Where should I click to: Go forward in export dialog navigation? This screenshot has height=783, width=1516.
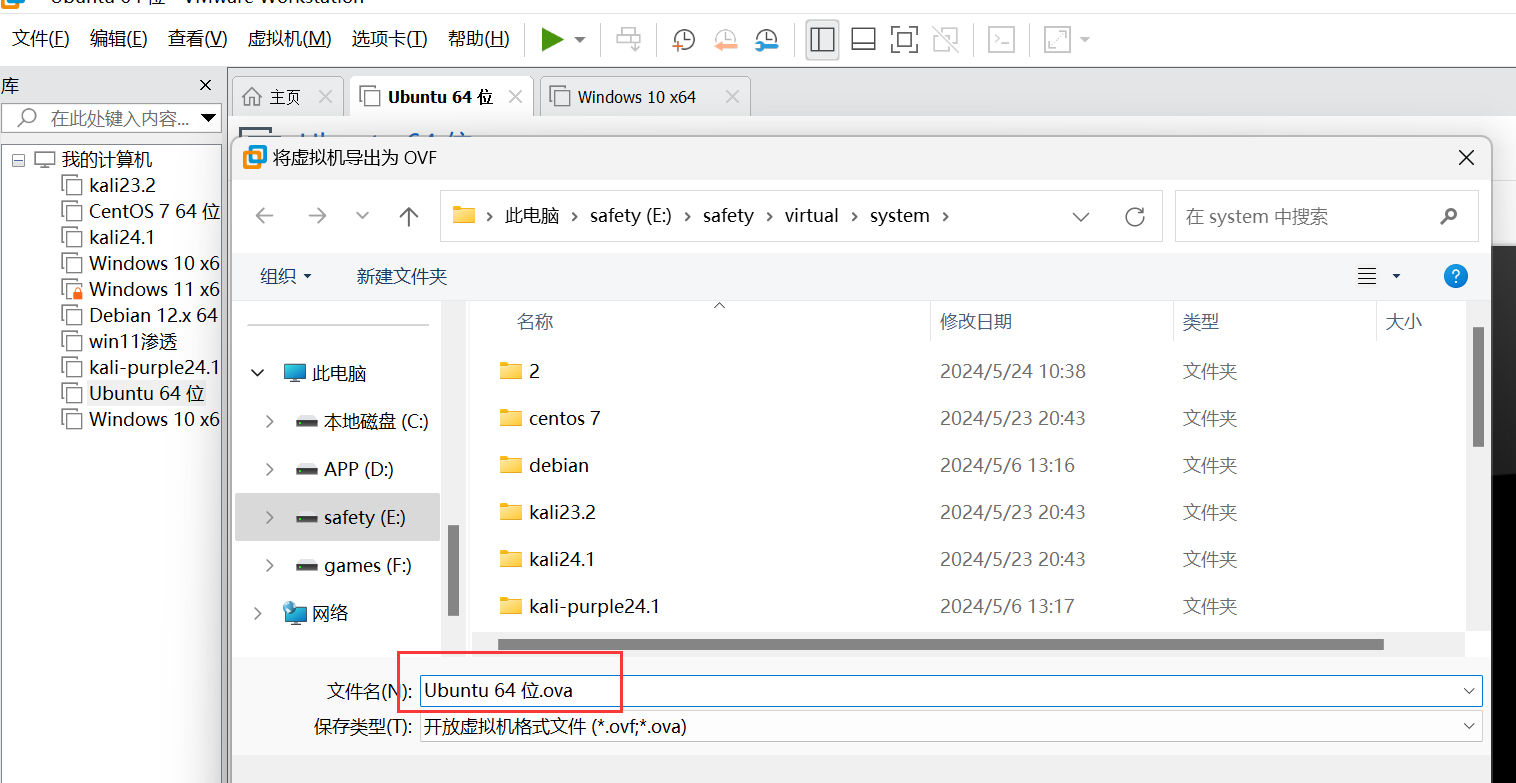click(316, 216)
